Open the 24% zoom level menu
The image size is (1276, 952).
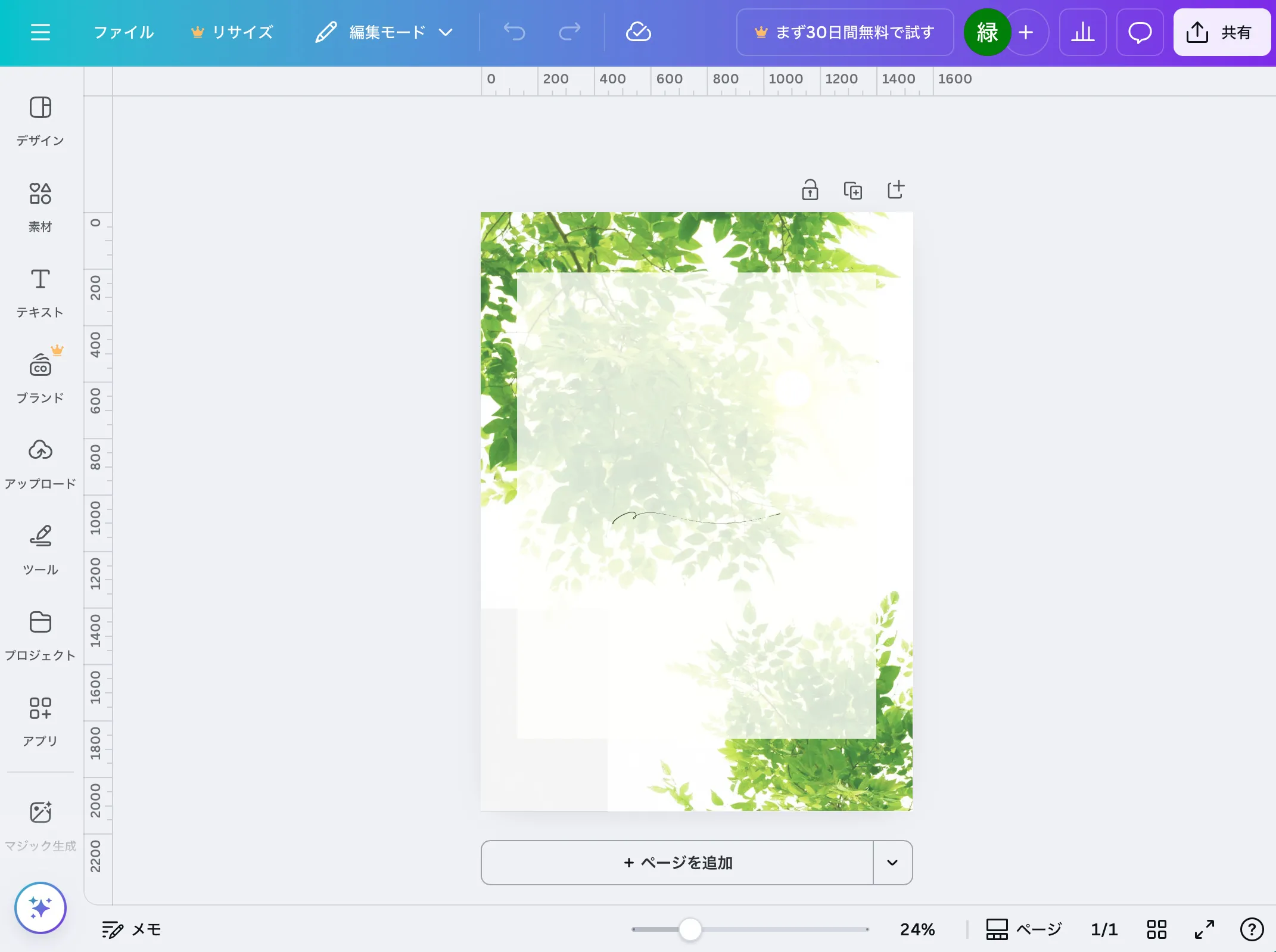click(917, 929)
